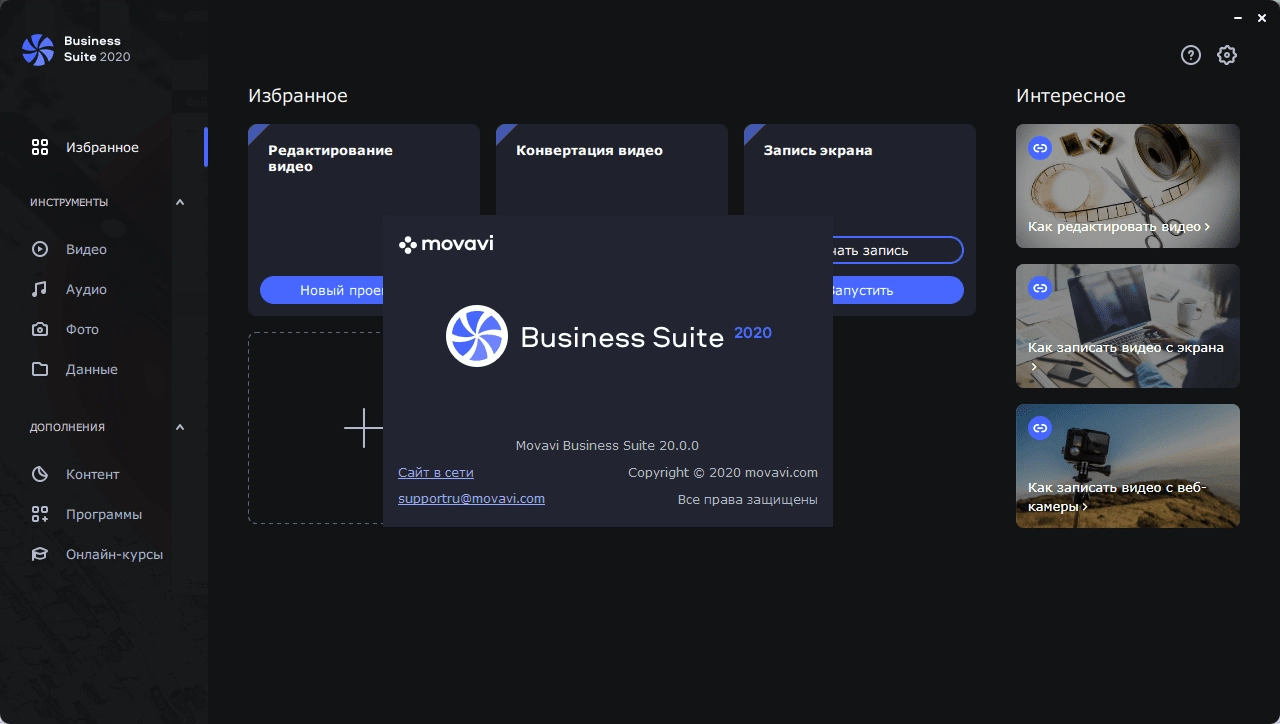Viewport: 1280px width, 724px height.
Task: Open the Онлайн-курсы page
Action: (104, 554)
